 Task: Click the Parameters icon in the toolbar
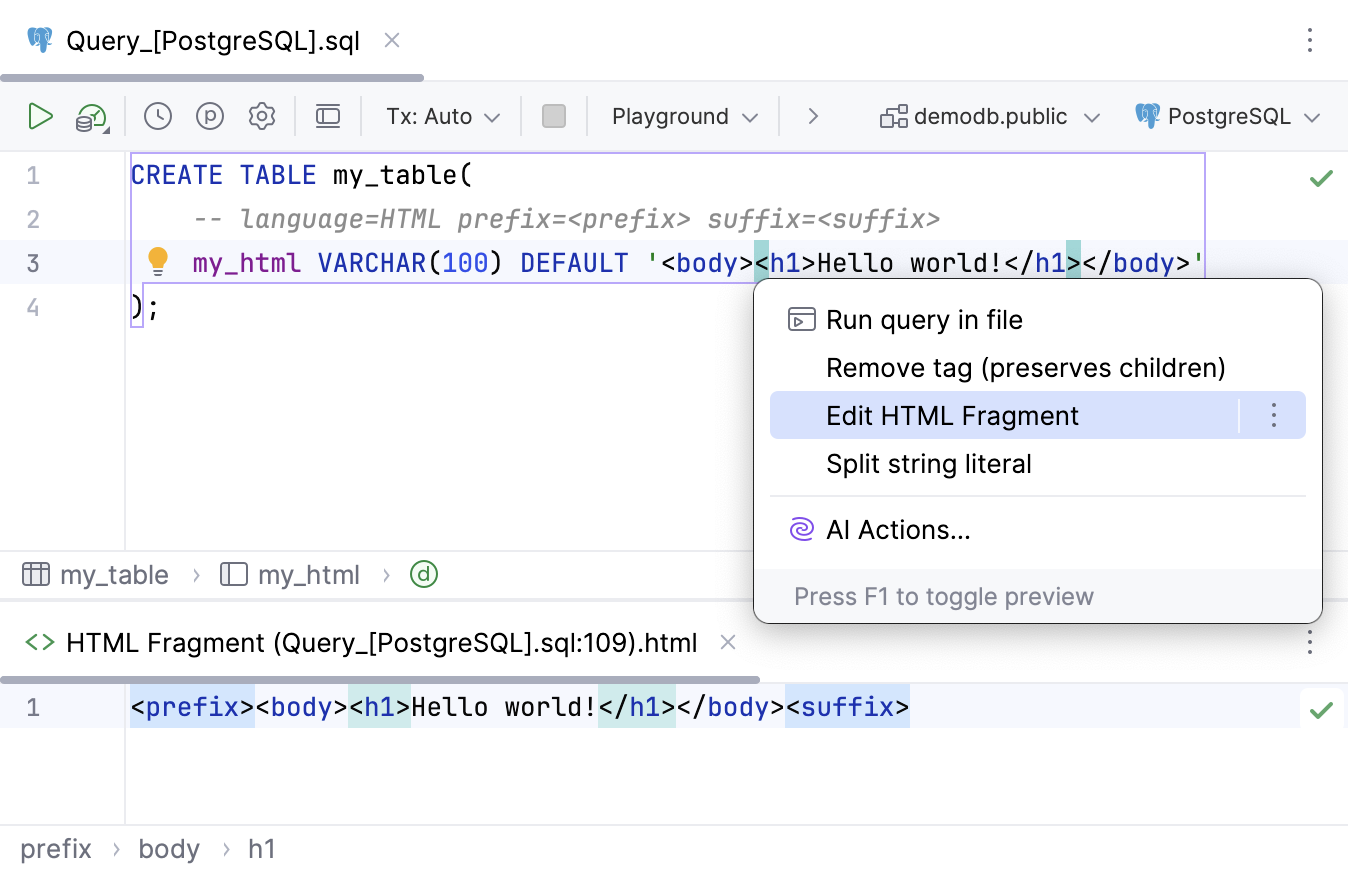(209, 116)
